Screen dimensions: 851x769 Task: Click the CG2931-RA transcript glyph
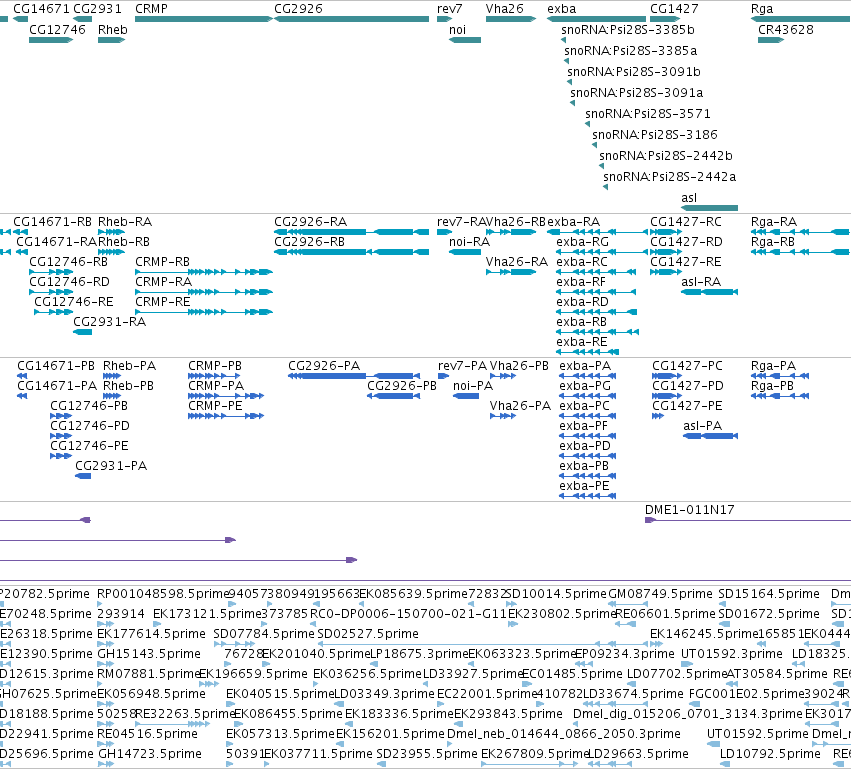point(82,332)
